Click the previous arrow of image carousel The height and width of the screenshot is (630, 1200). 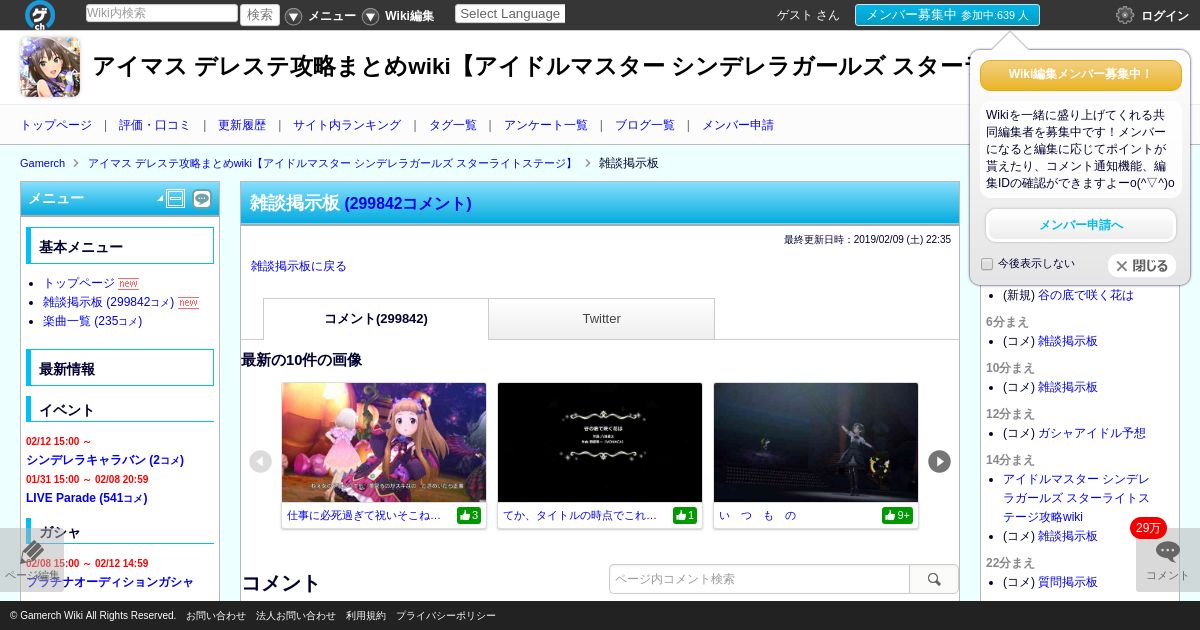pyautogui.click(x=260, y=461)
